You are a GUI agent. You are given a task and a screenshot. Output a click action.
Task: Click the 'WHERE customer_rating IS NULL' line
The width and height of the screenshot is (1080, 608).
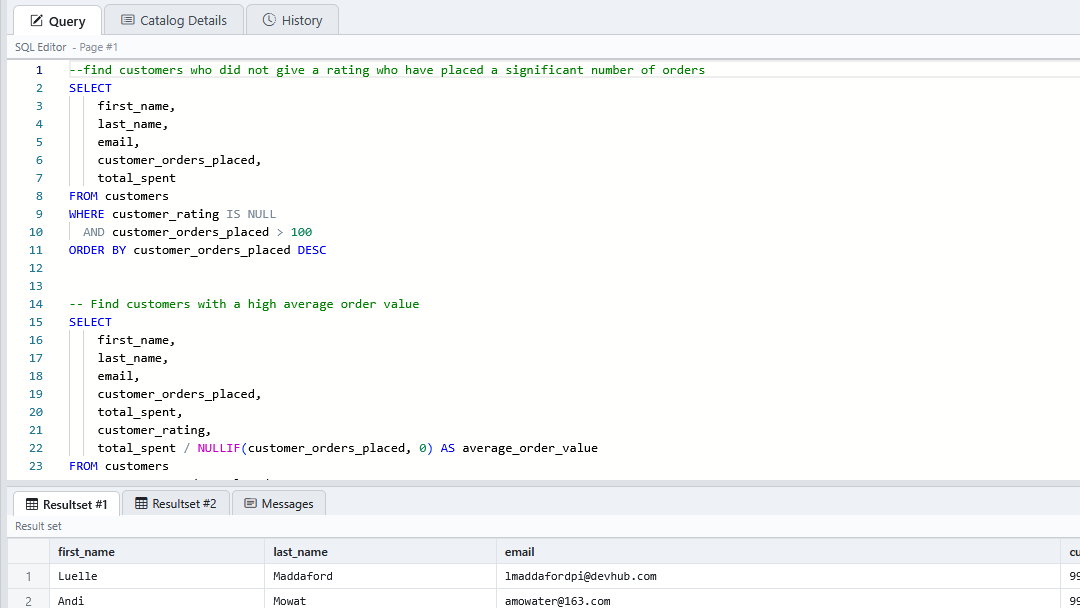172,214
